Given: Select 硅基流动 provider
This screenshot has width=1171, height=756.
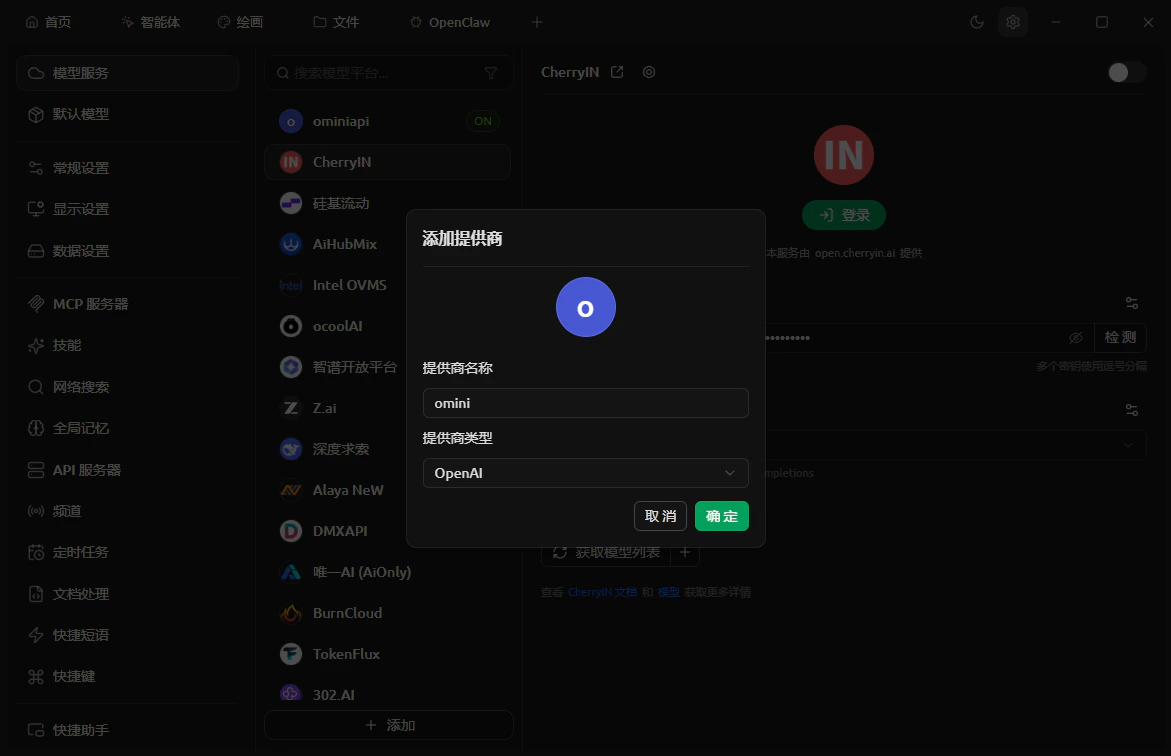Looking at the screenshot, I should click(x=388, y=203).
